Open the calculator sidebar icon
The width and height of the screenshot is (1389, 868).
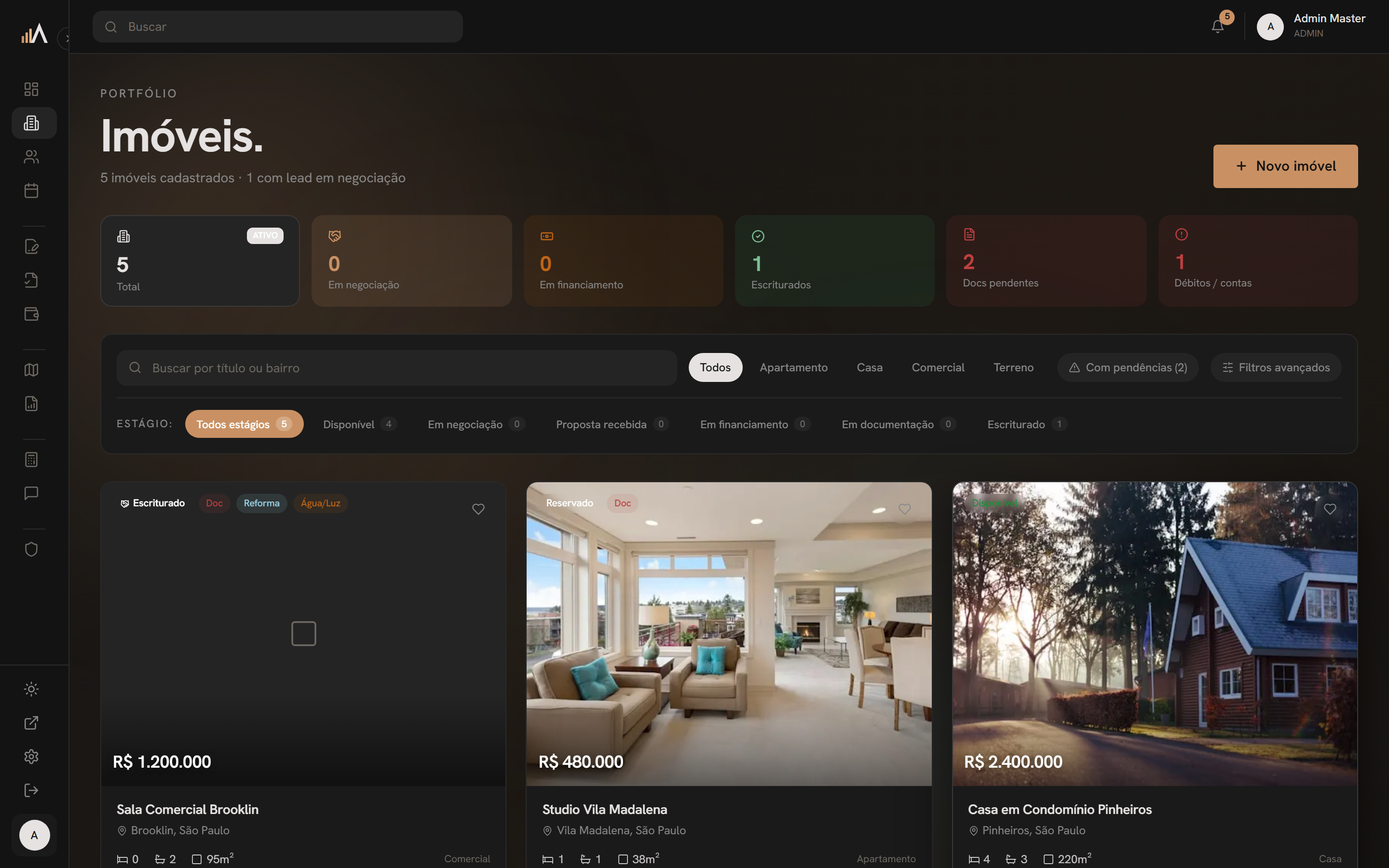31,459
